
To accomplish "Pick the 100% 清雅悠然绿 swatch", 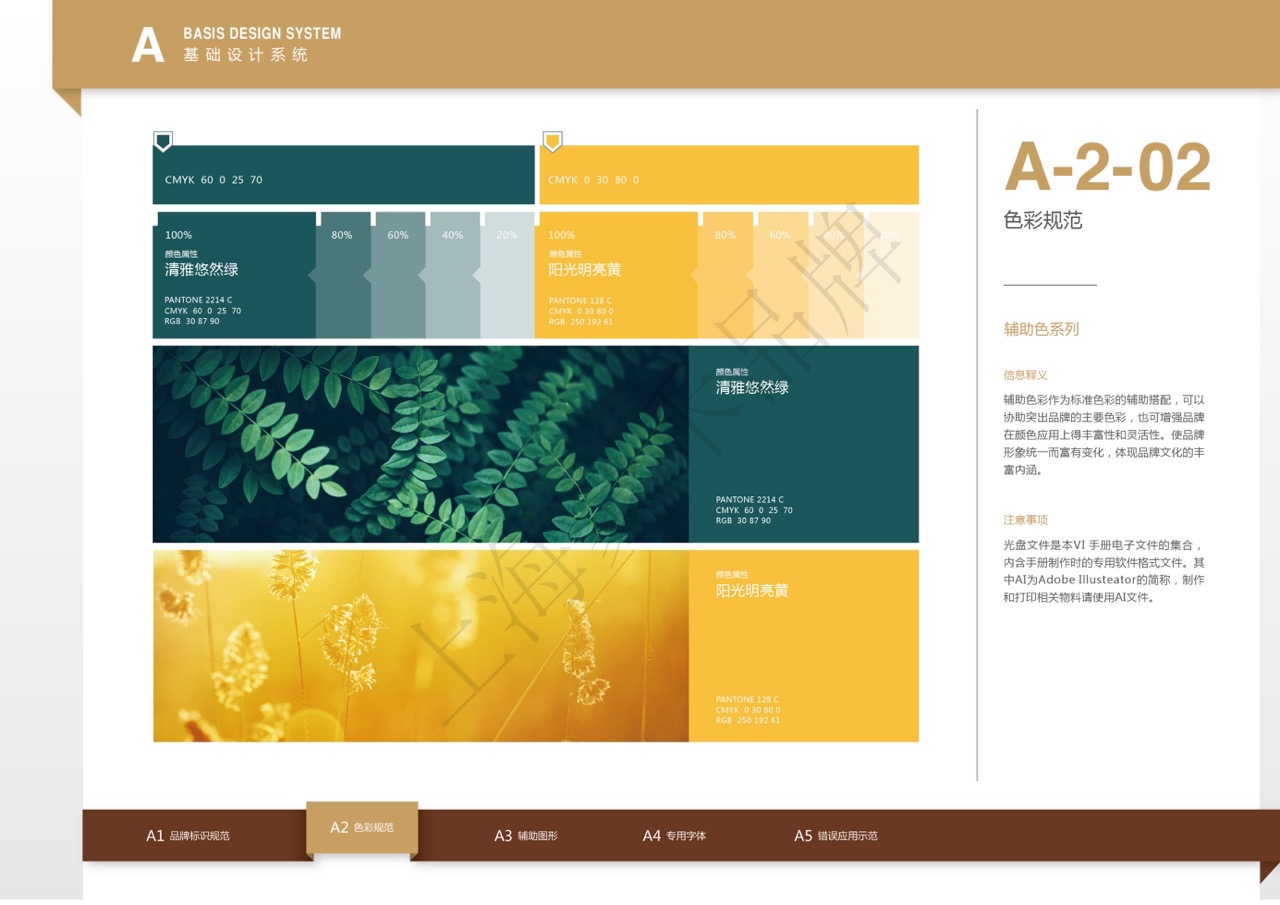I will tap(235, 276).
